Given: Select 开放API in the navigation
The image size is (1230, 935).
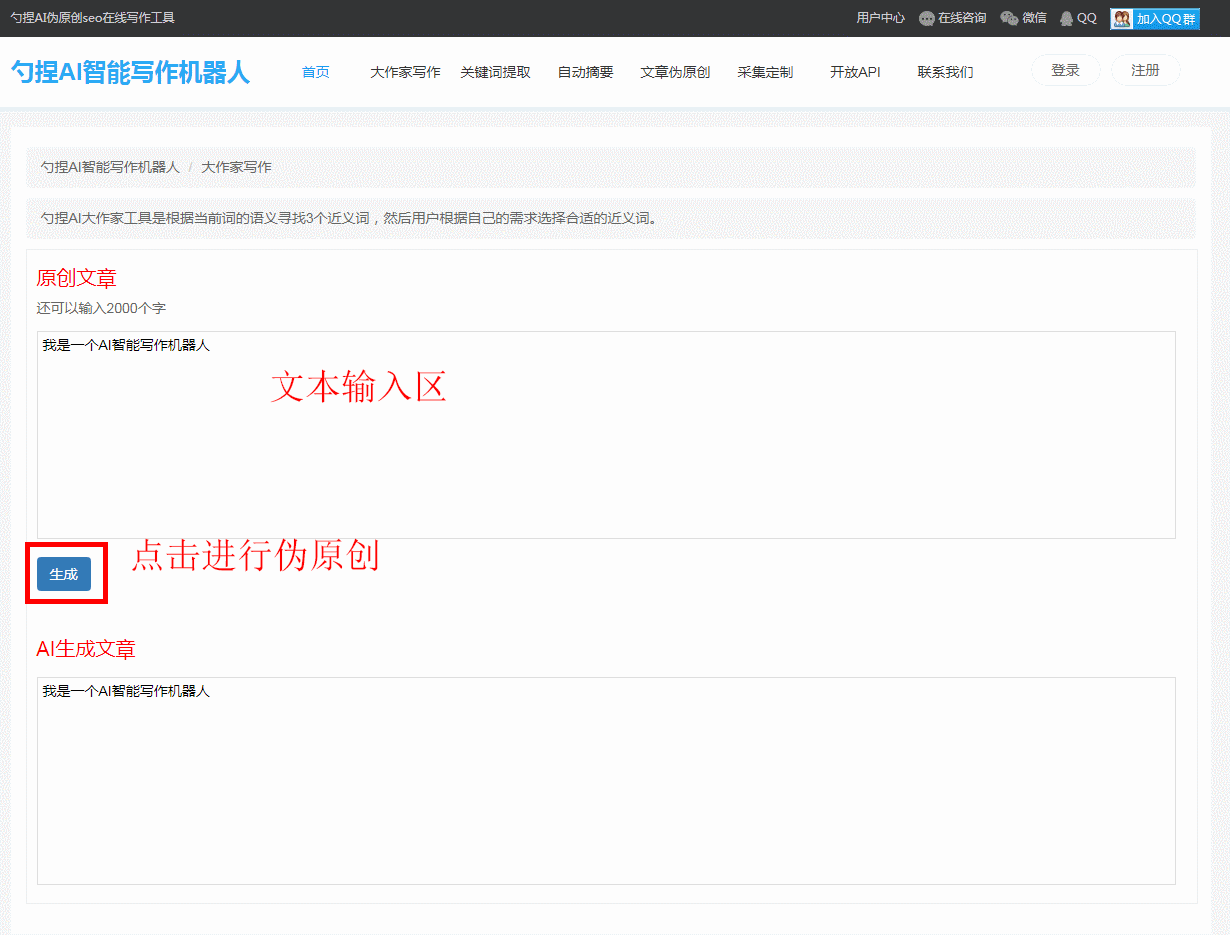Looking at the screenshot, I should 855,72.
